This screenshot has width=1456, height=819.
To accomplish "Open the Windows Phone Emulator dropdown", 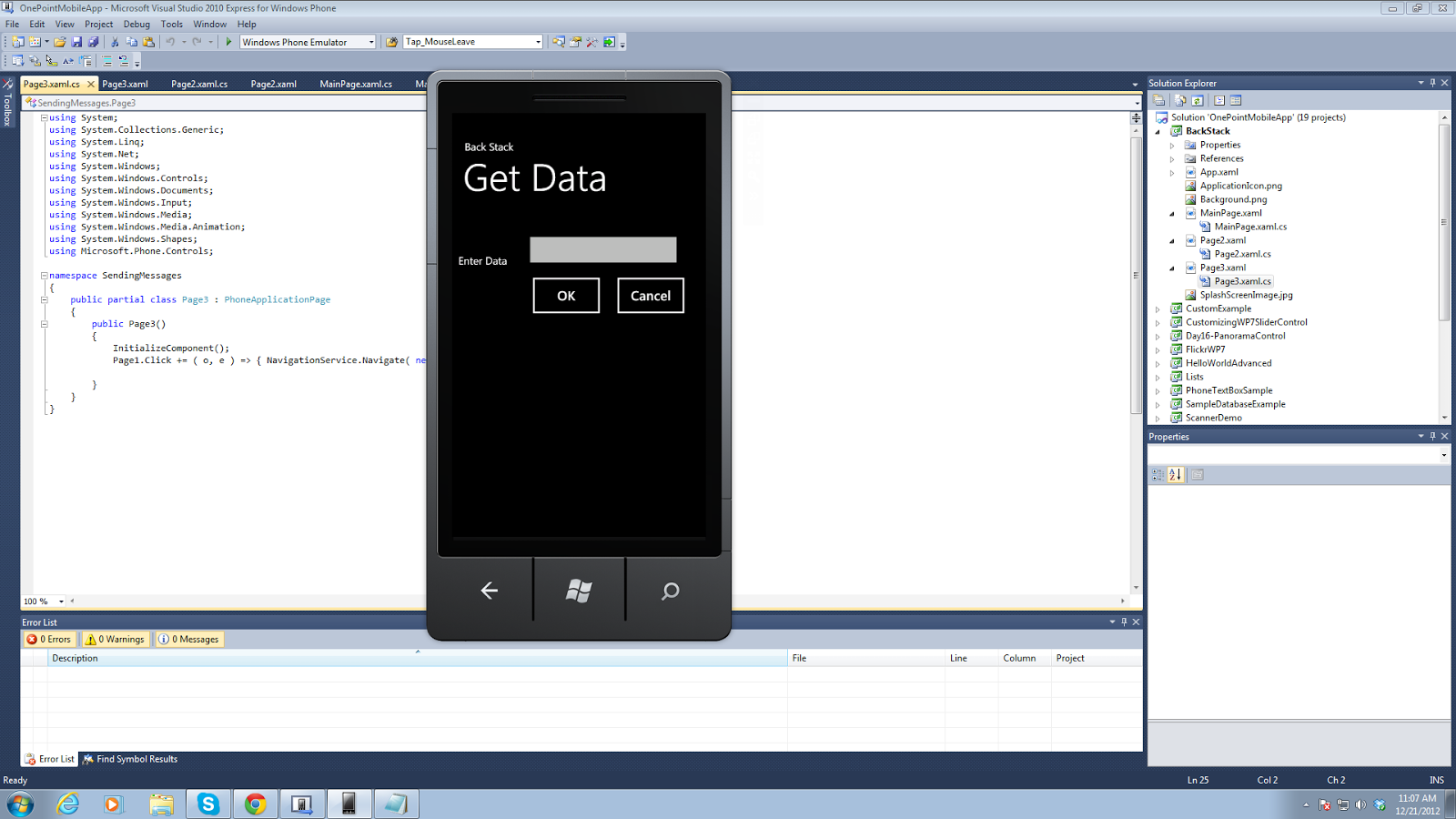I will point(371,42).
